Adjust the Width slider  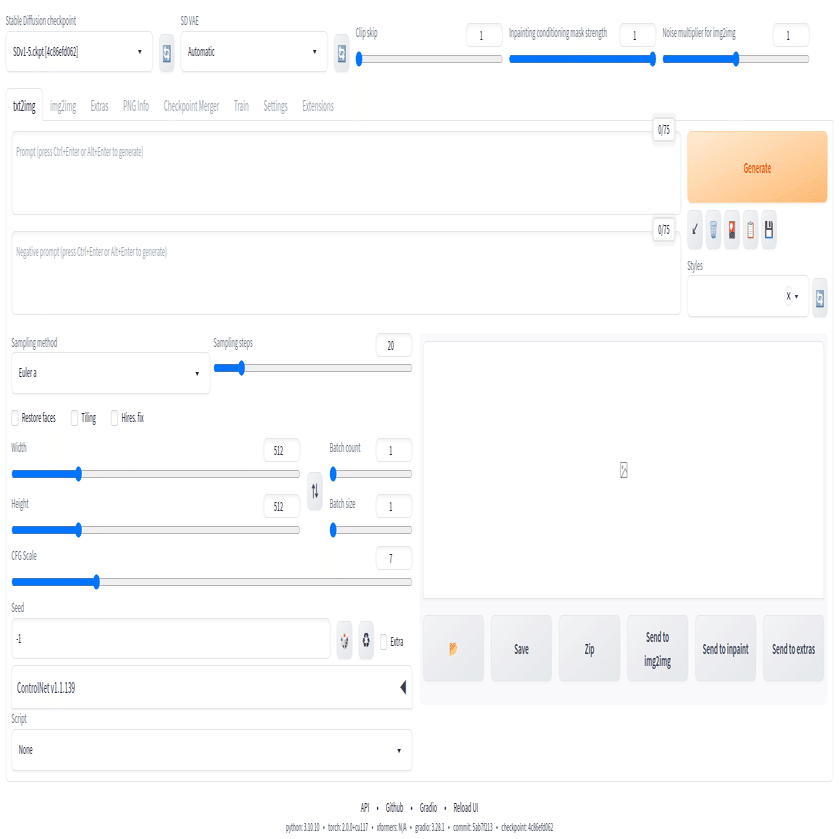click(155, 474)
